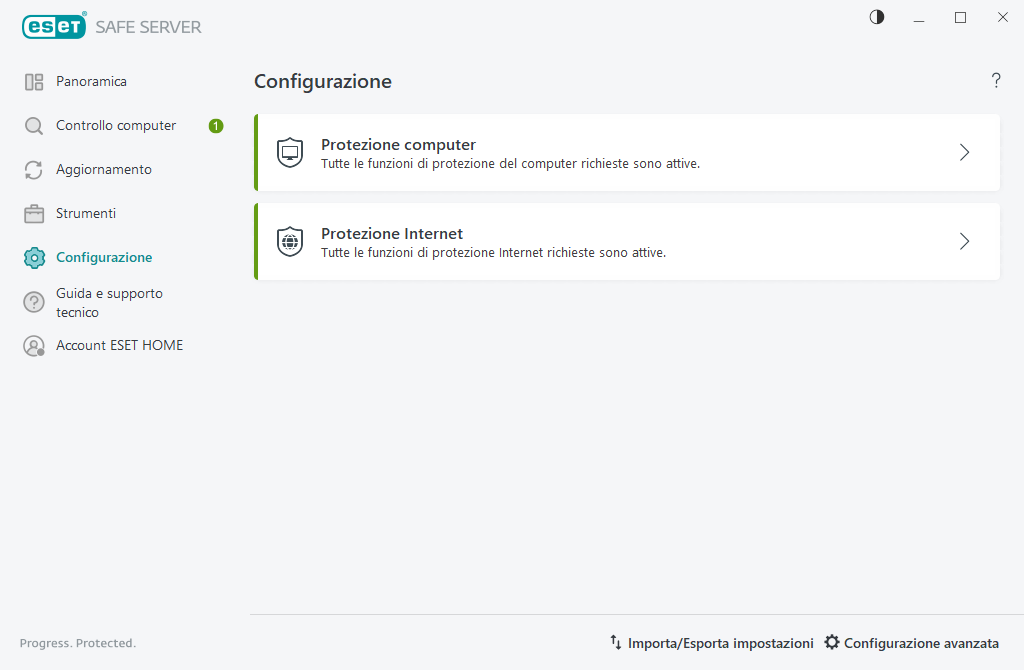The image size is (1024, 670).
Task: Click the Strumenti briefcase icon
Action: pyautogui.click(x=34, y=214)
